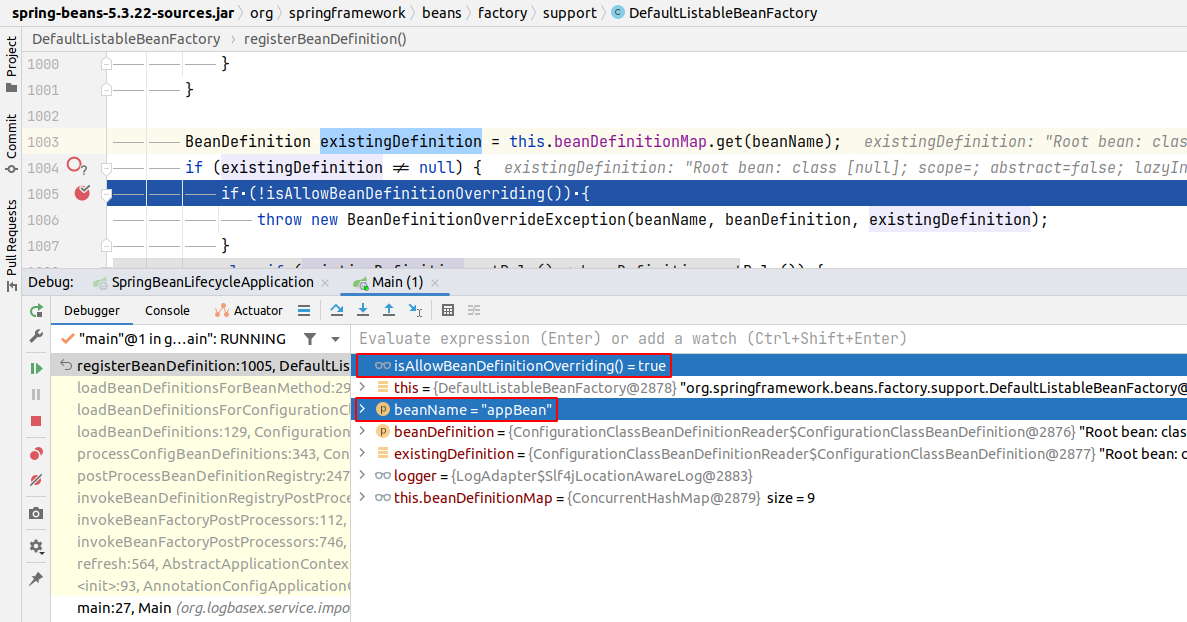Click the Step Out icon
Viewport: 1187px width, 622px height.
(389, 311)
